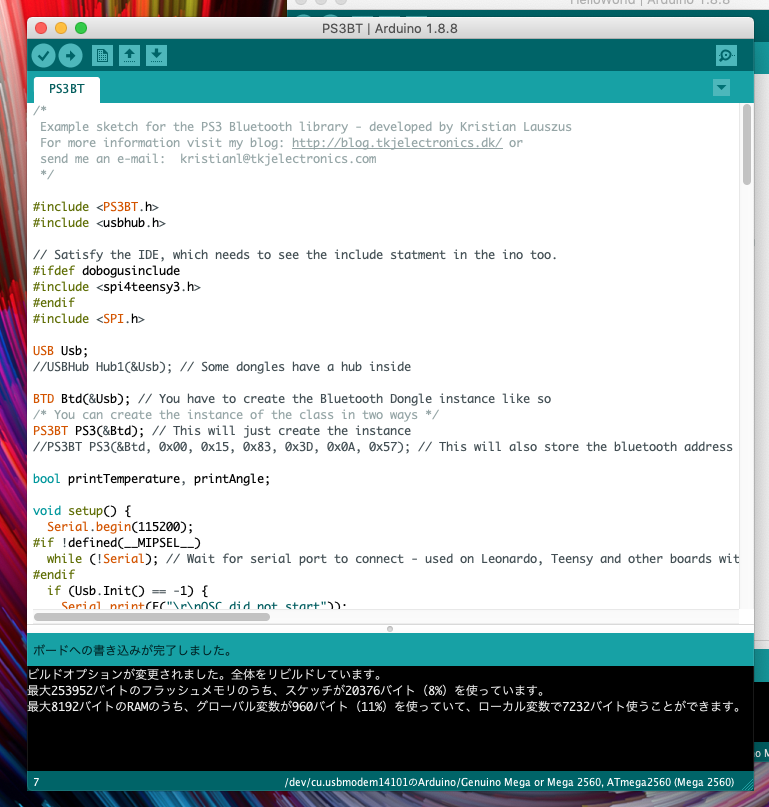
Task: Click '#ifdef dobogusinclude' line
Action: pyautogui.click(x=107, y=271)
